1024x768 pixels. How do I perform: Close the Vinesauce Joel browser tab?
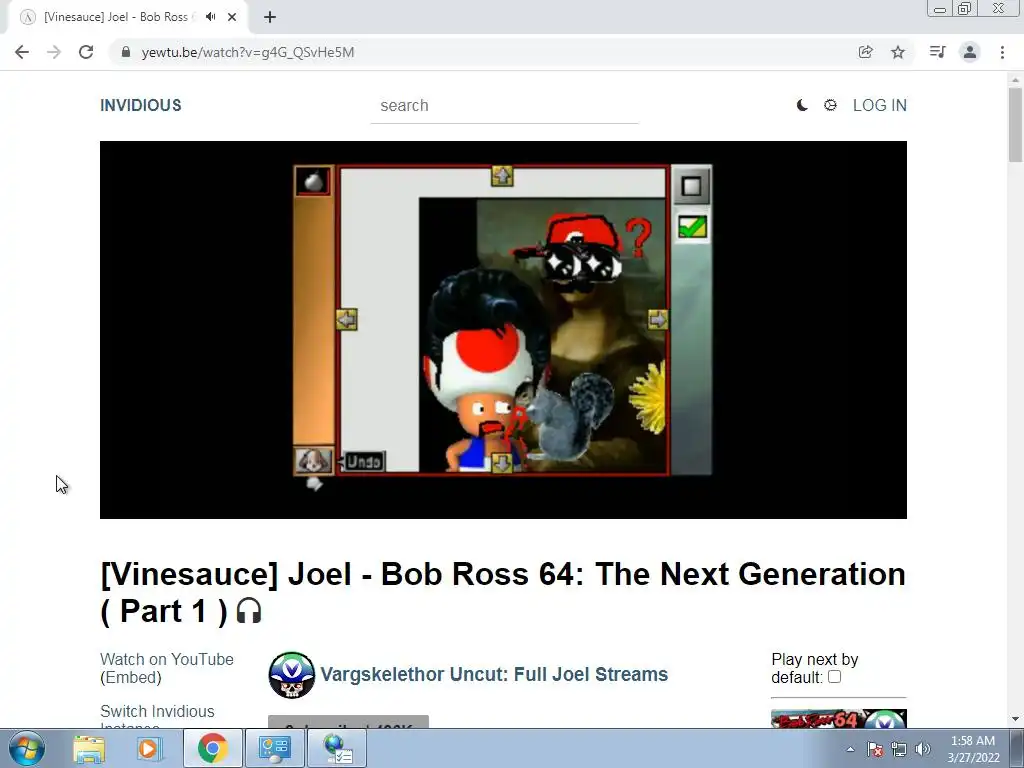click(232, 17)
